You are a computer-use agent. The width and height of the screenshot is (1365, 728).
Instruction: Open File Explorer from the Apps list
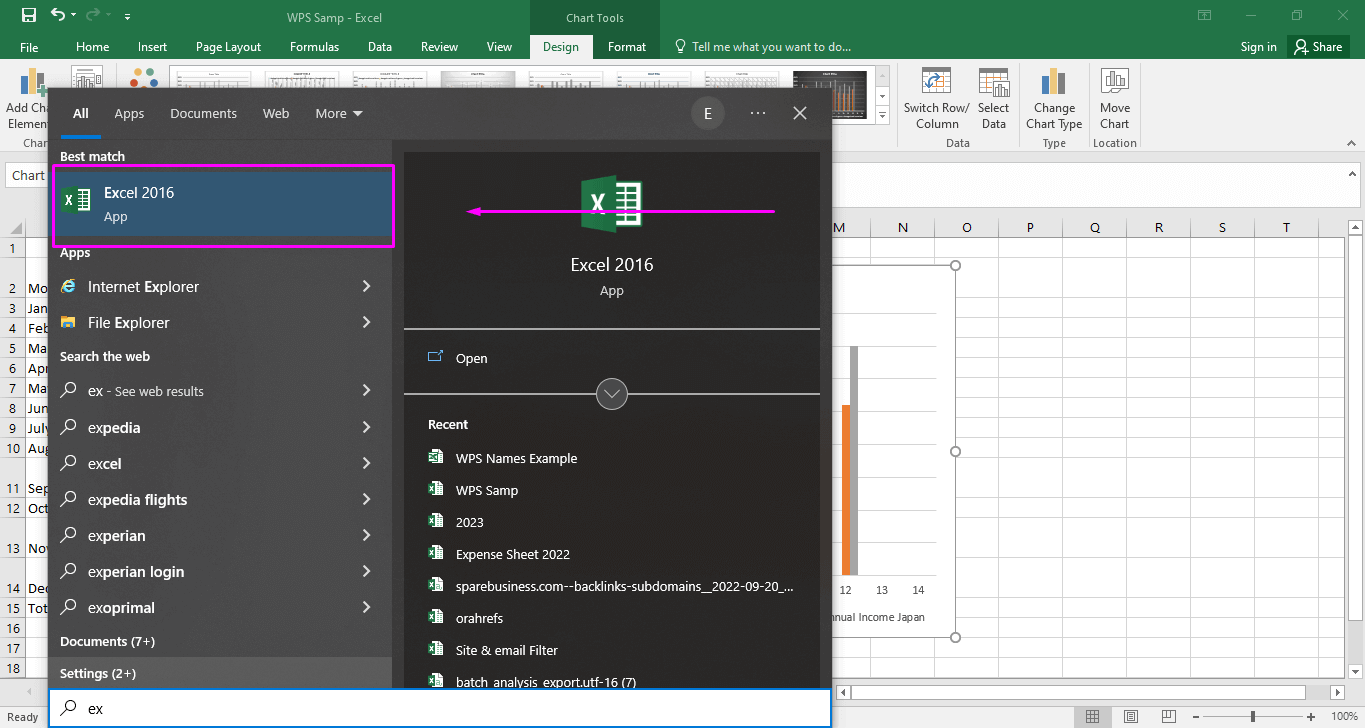(128, 322)
